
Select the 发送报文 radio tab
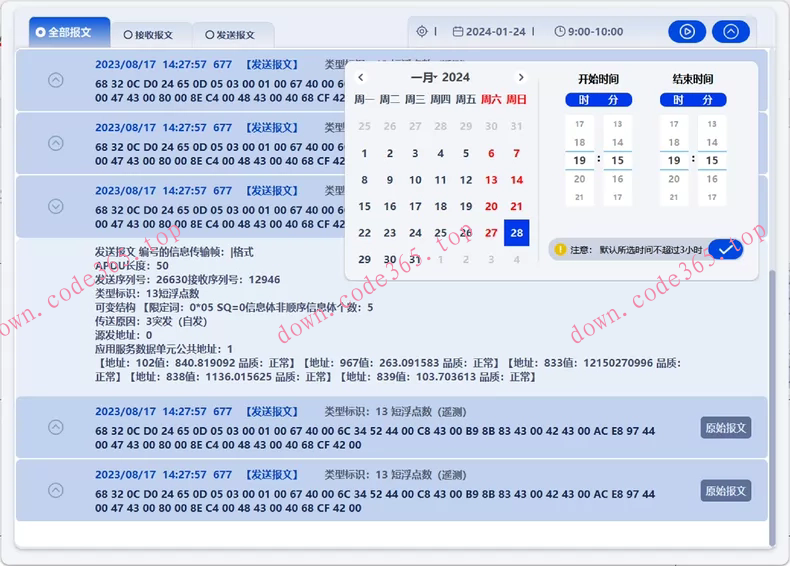(229, 35)
